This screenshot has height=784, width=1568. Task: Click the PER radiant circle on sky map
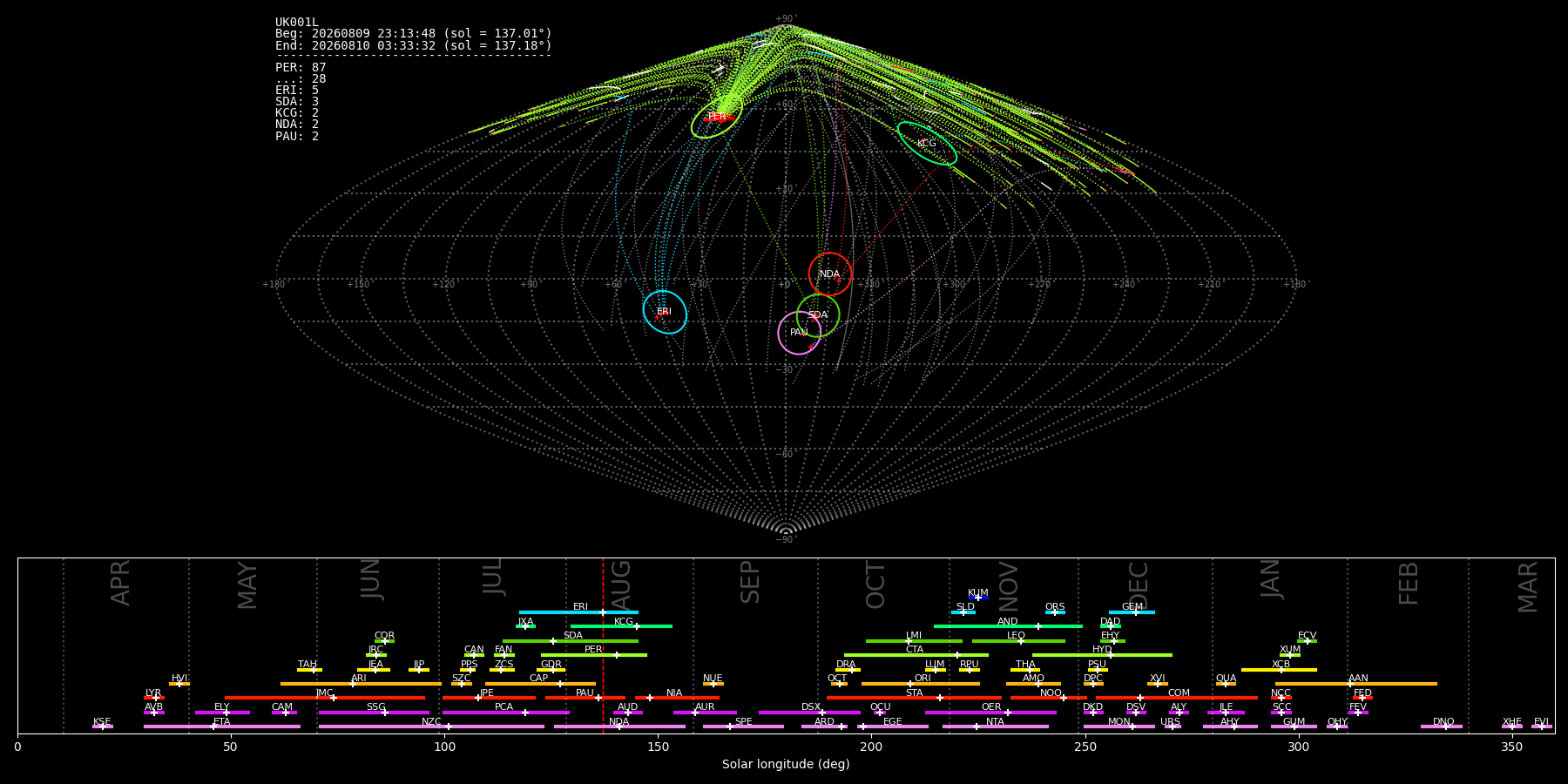pos(716,117)
